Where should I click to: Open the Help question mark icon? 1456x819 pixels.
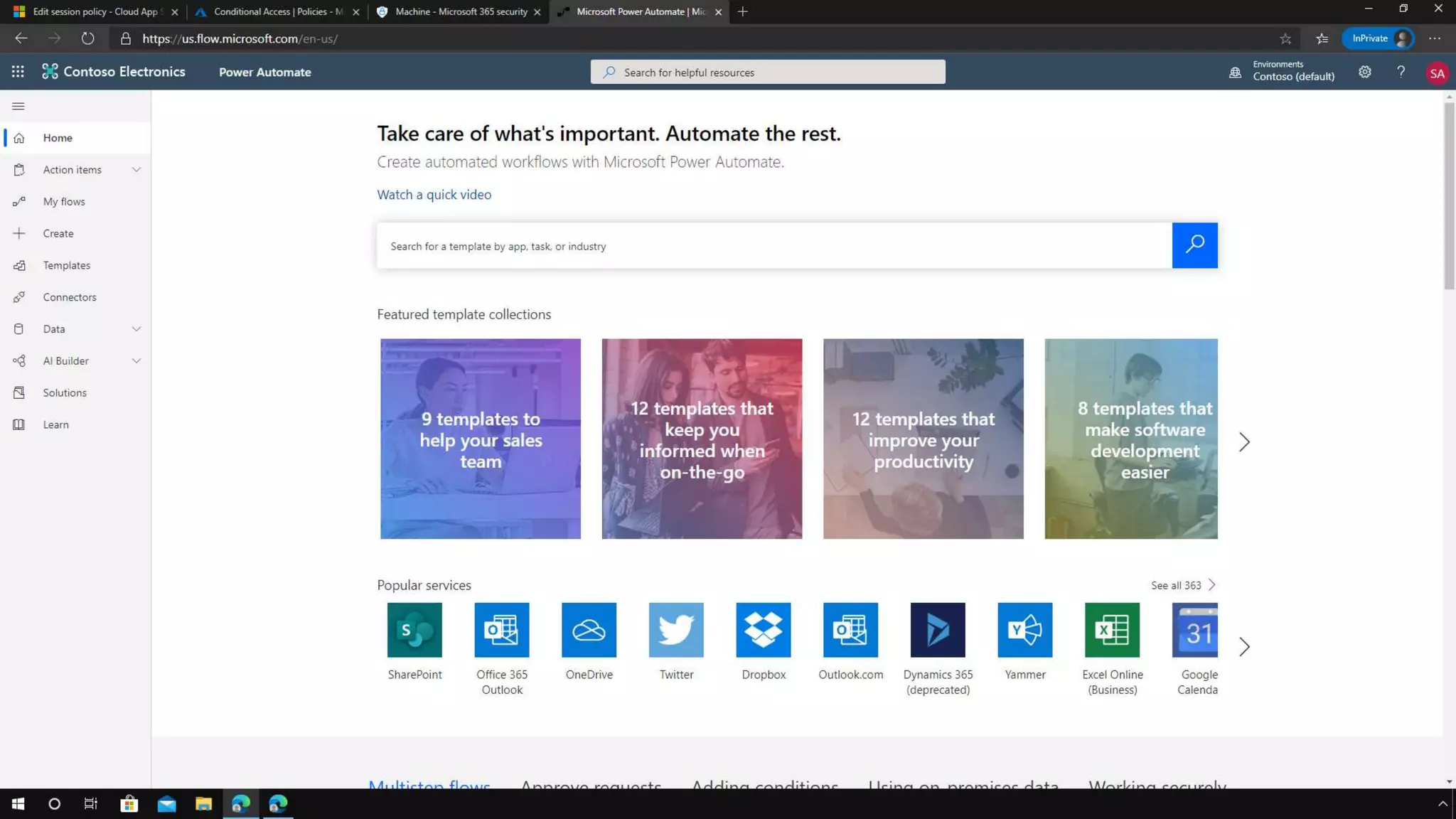(x=1401, y=72)
